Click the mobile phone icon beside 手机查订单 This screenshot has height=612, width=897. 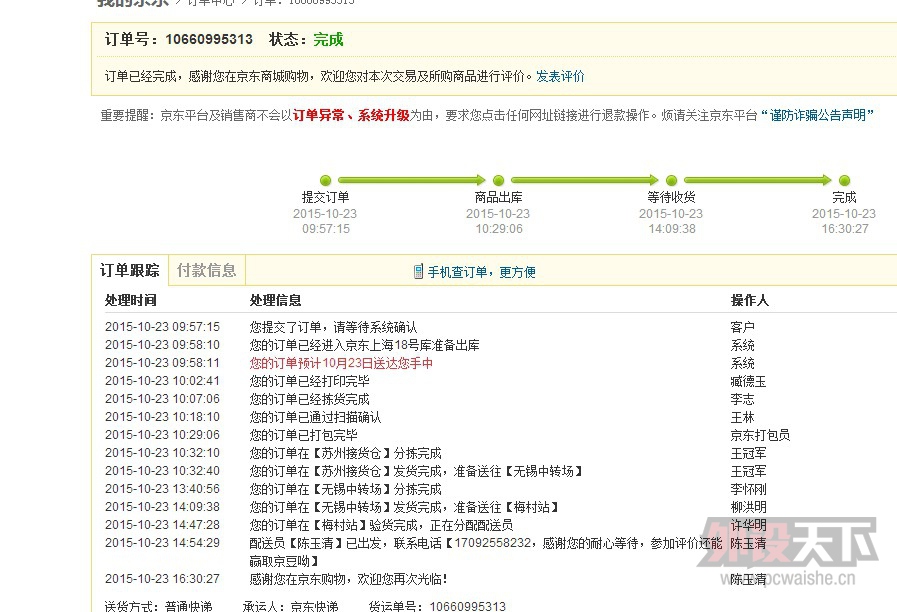(x=418, y=272)
